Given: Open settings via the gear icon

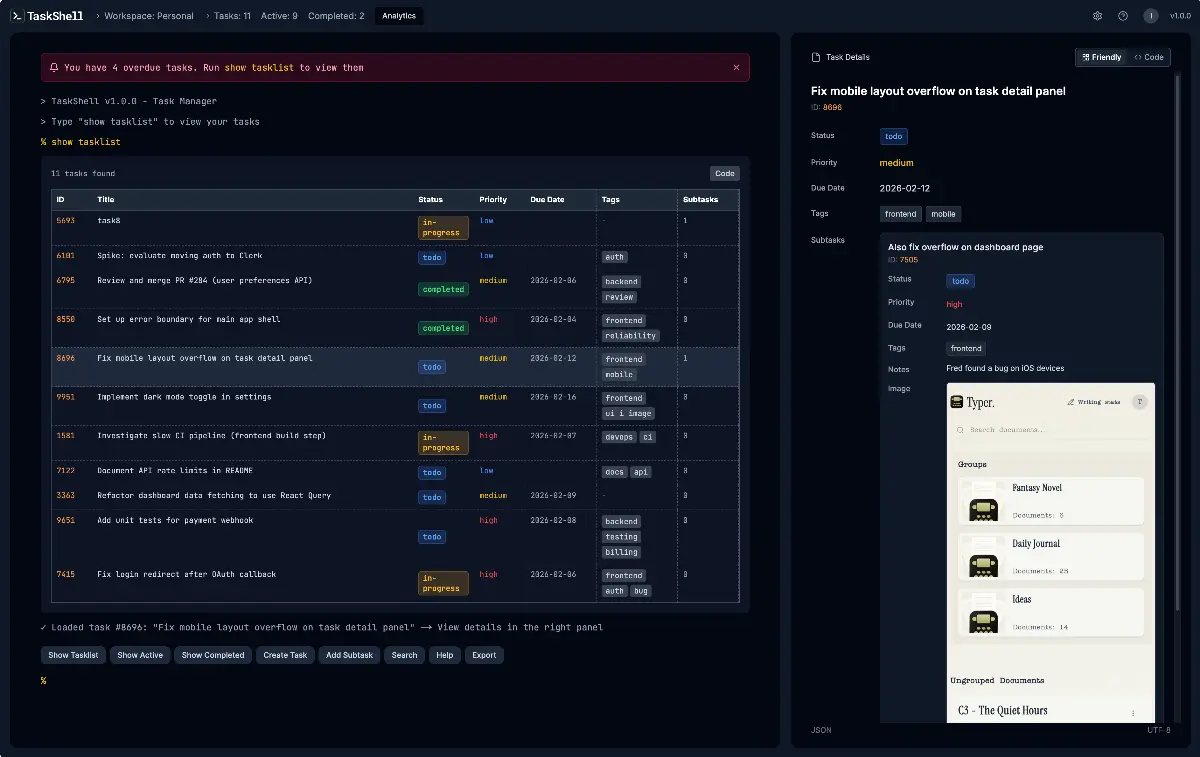Looking at the screenshot, I should pyautogui.click(x=1097, y=16).
